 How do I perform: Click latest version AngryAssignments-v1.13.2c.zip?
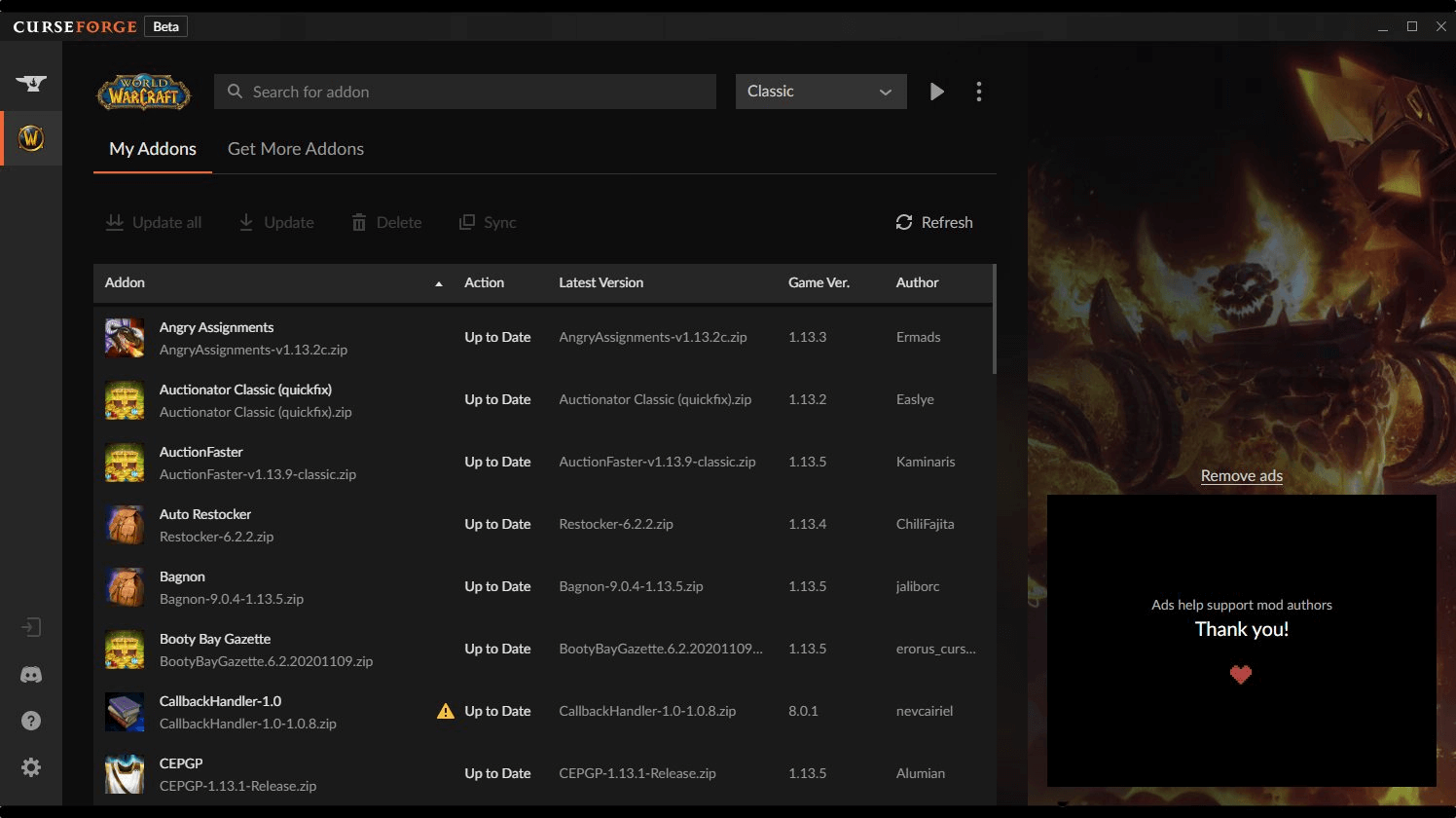click(x=653, y=337)
